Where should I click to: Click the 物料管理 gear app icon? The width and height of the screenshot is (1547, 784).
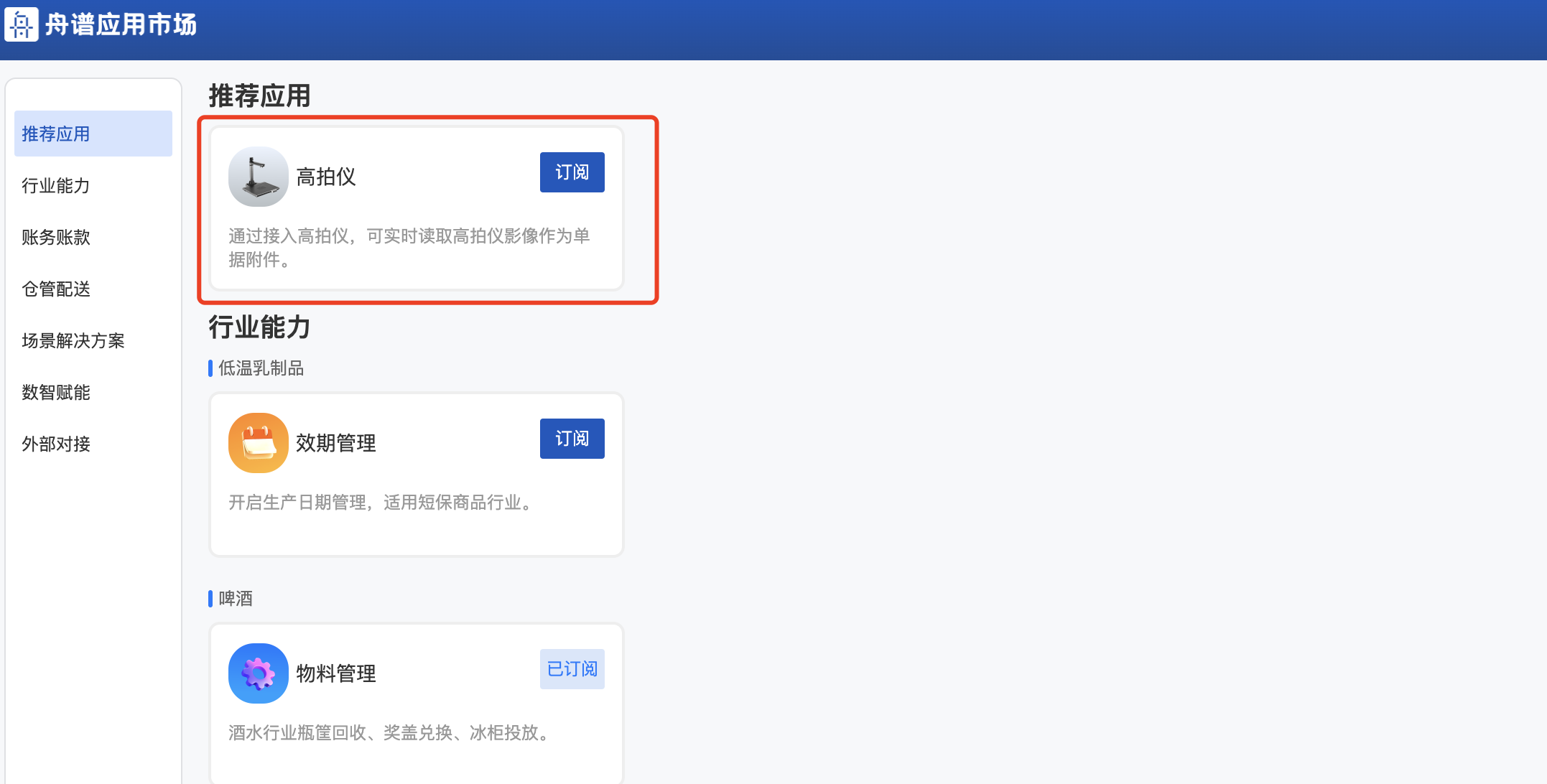tap(258, 673)
